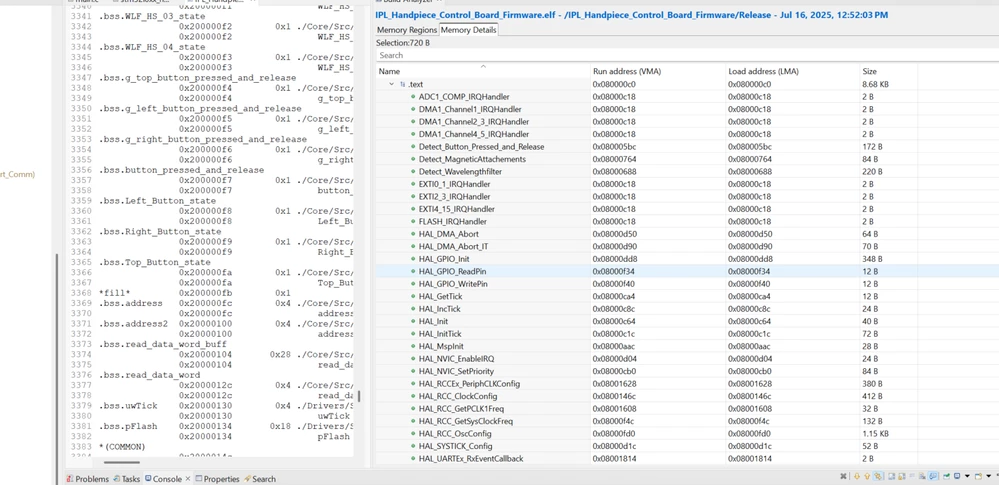Select the DMA1_Channel1_IRQHandler row
The image size is (999, 485).
pyautogui.click(x=687, y=109)
